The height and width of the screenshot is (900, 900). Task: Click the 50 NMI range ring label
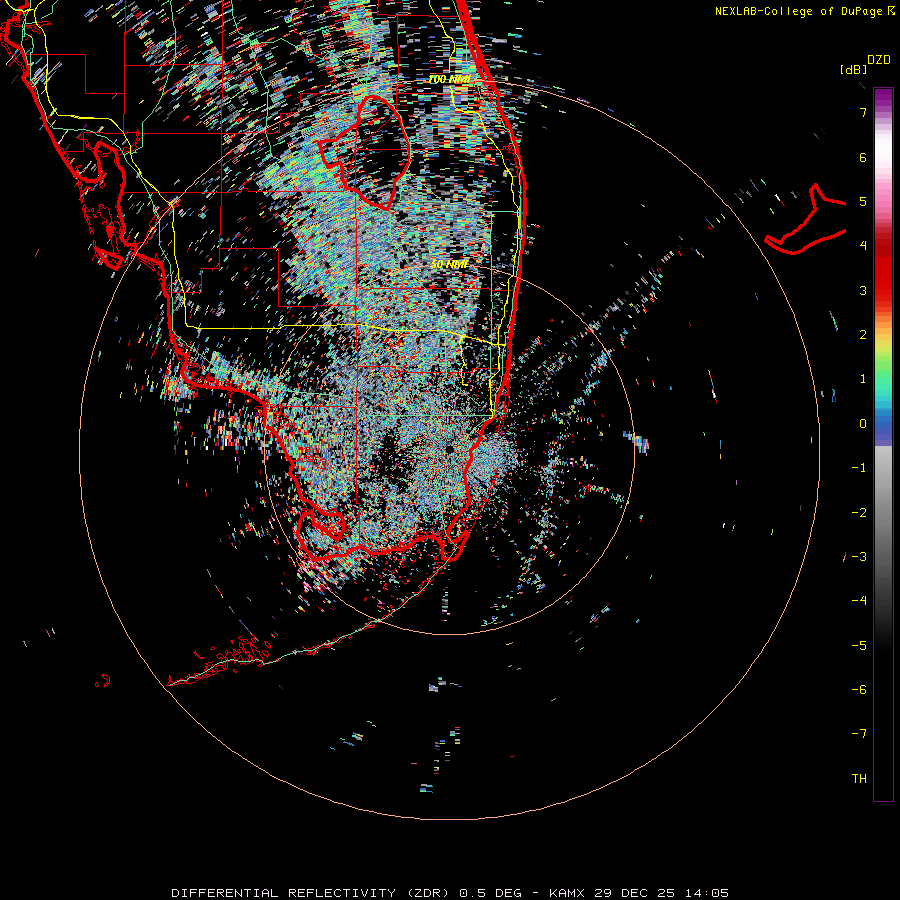pos(450,264)
